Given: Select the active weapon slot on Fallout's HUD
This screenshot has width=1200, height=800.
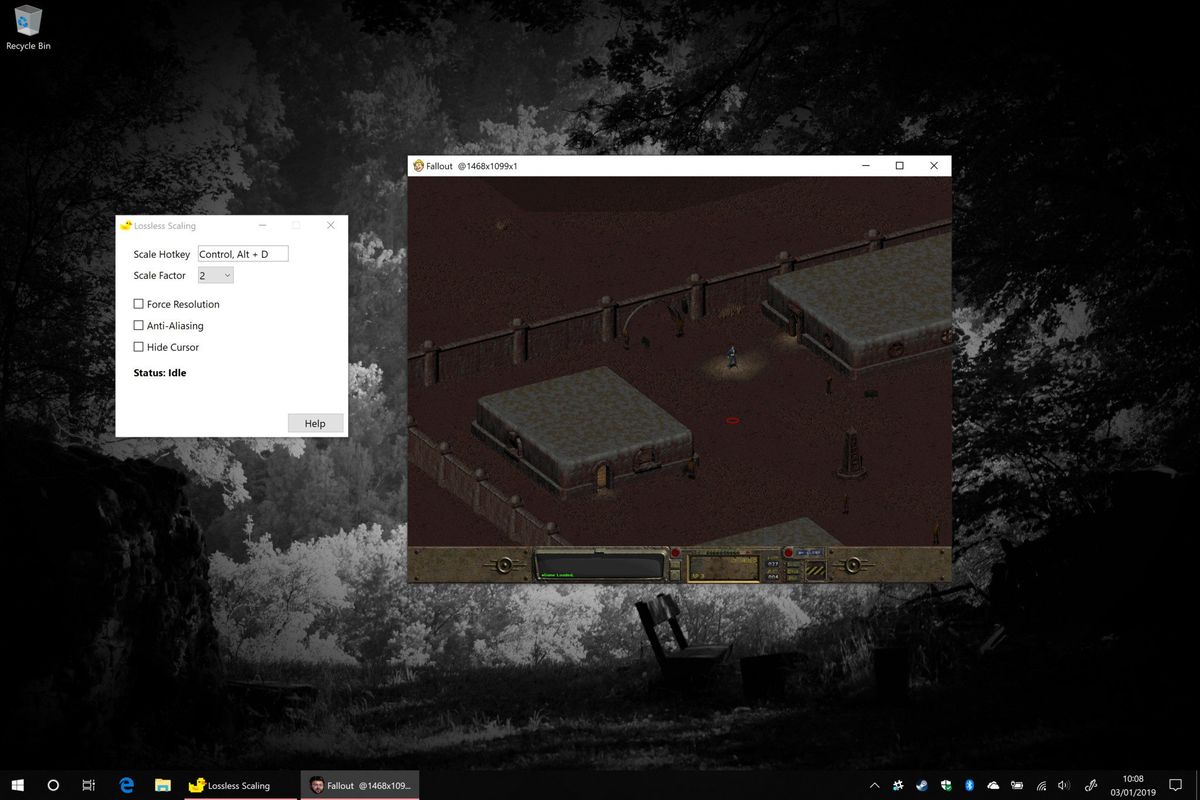Looking at the screenshot, I should [x=724, y=568].
